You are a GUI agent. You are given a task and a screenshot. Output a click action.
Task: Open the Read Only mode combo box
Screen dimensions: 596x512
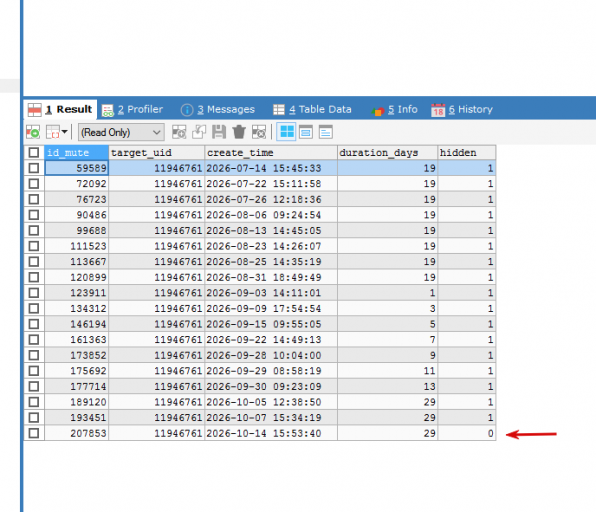click(x=121, y=132)
